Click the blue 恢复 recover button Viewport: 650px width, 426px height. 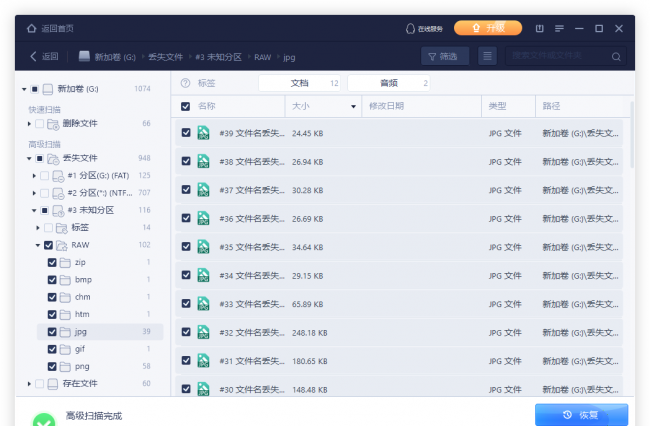(x=581, y=414)
